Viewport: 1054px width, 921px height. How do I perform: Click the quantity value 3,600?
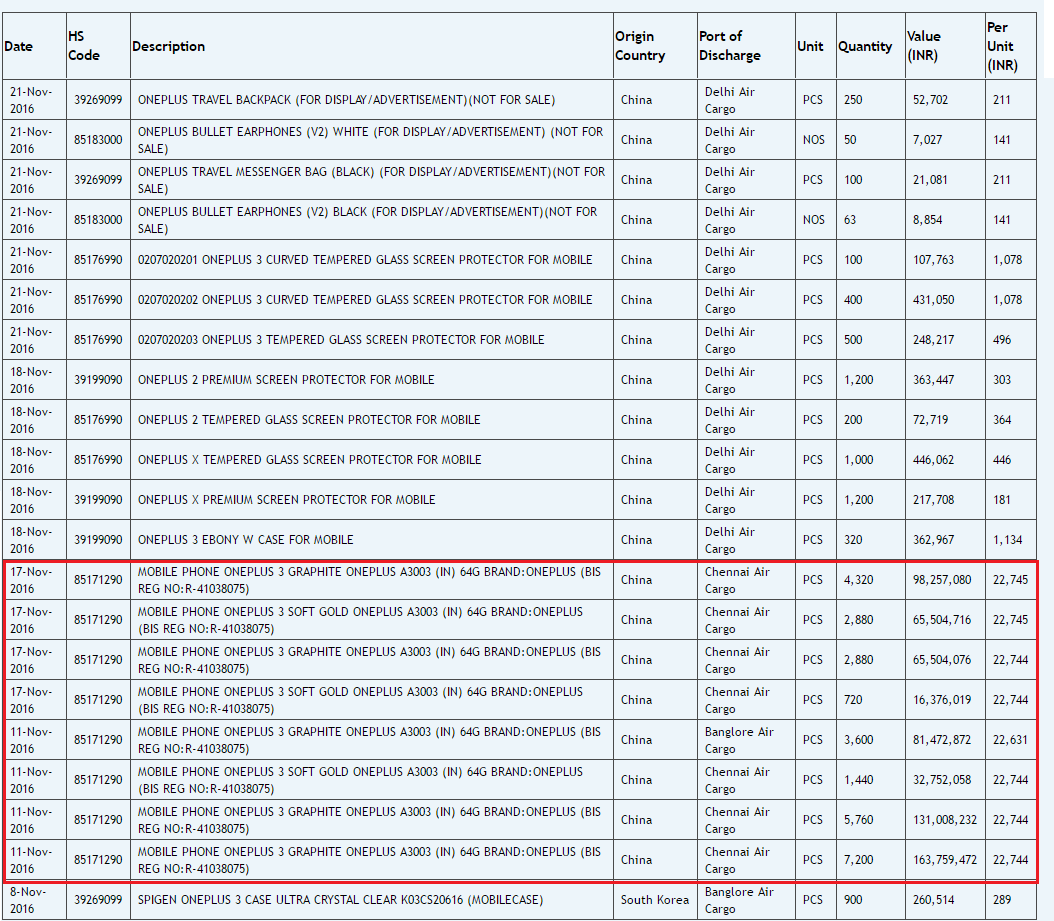(858, 740)
